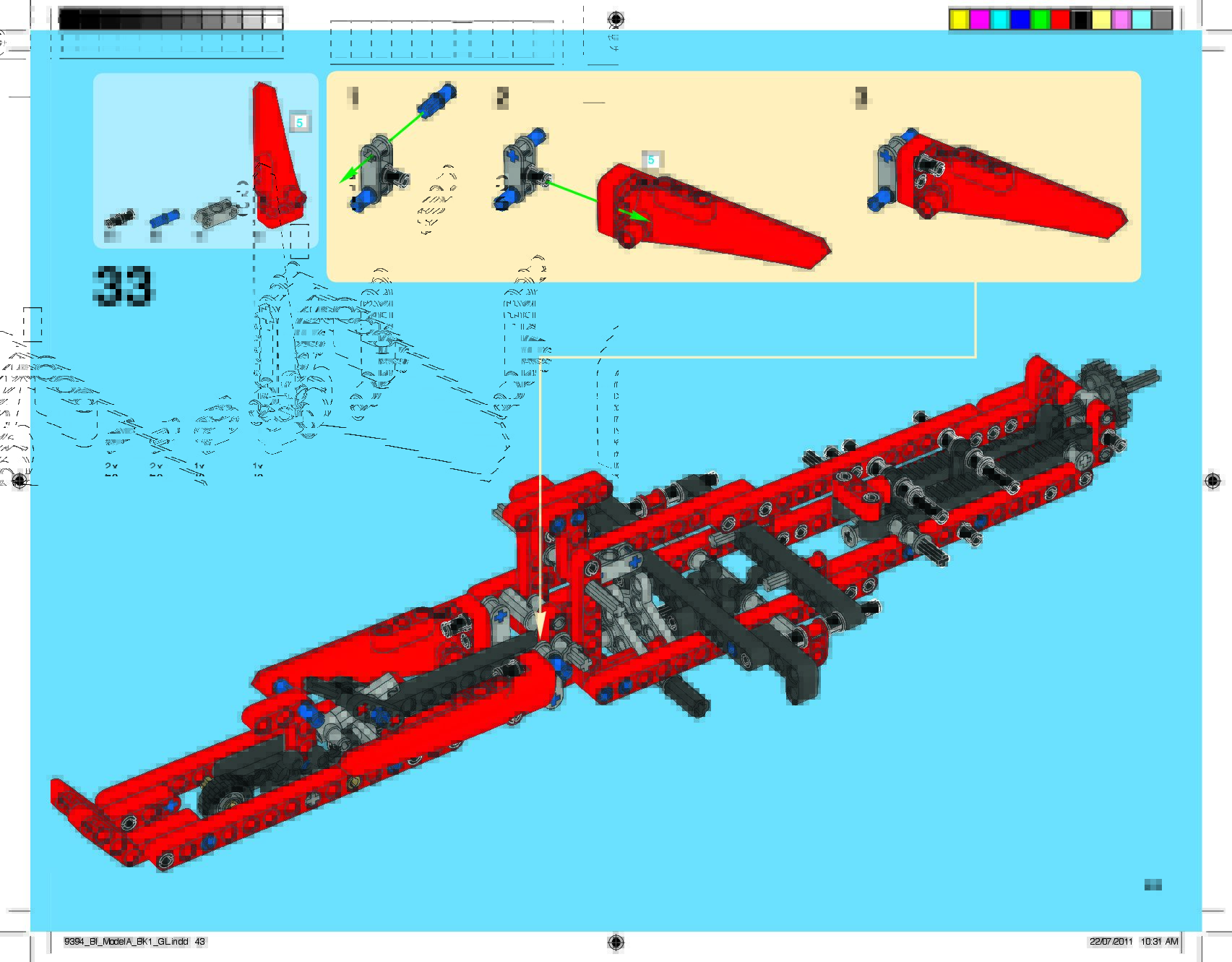Select the gray connector piece in parts list
The image size is (1232, 962).
tap(215, 214)
